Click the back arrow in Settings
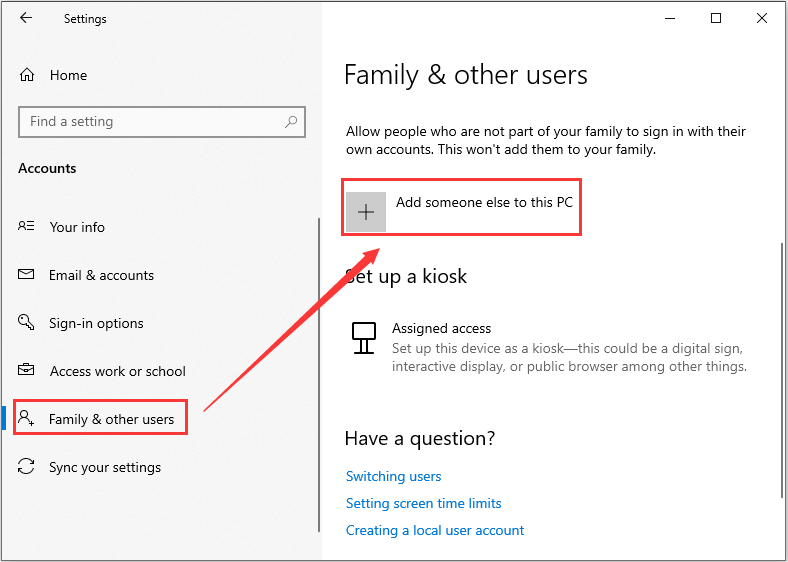The height and width of the screenshot is (562, 788). point(26,18)
